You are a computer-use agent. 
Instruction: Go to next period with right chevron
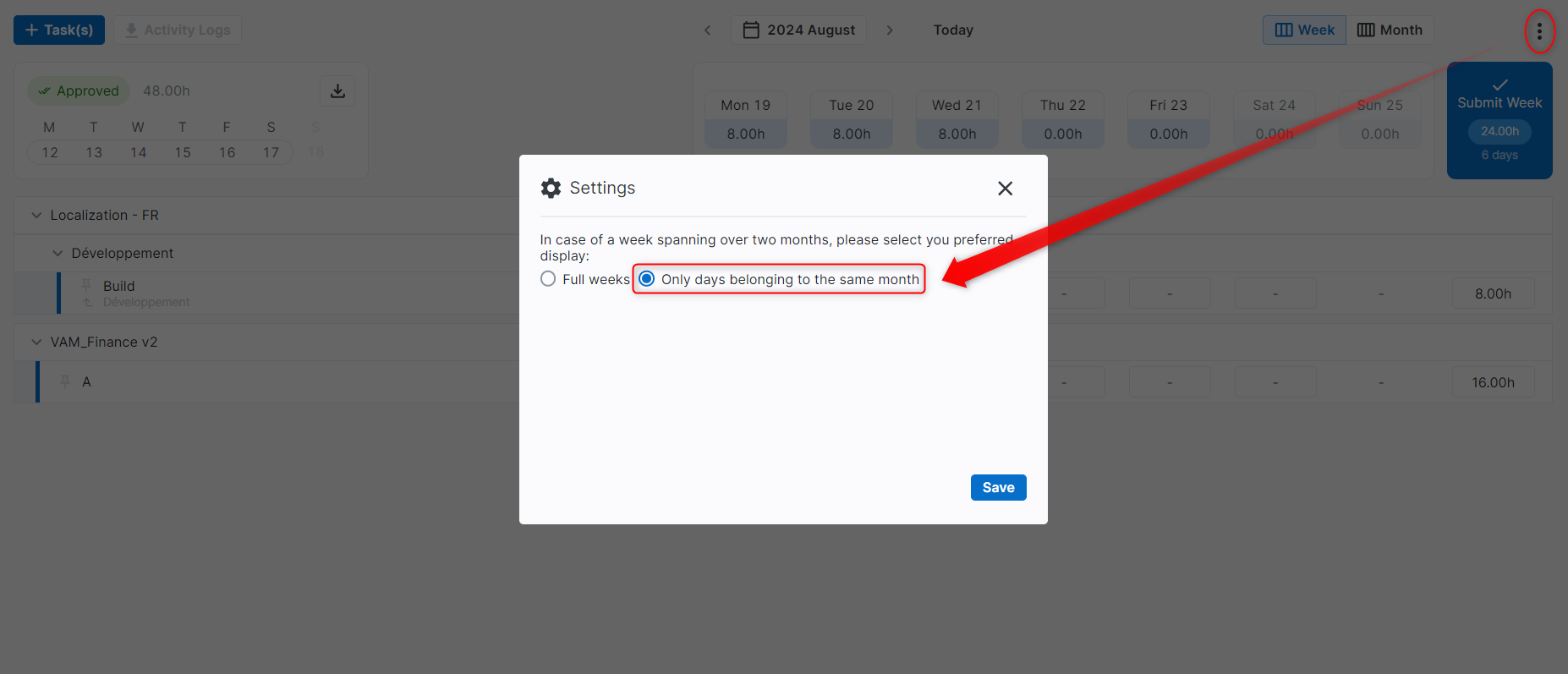890,30
